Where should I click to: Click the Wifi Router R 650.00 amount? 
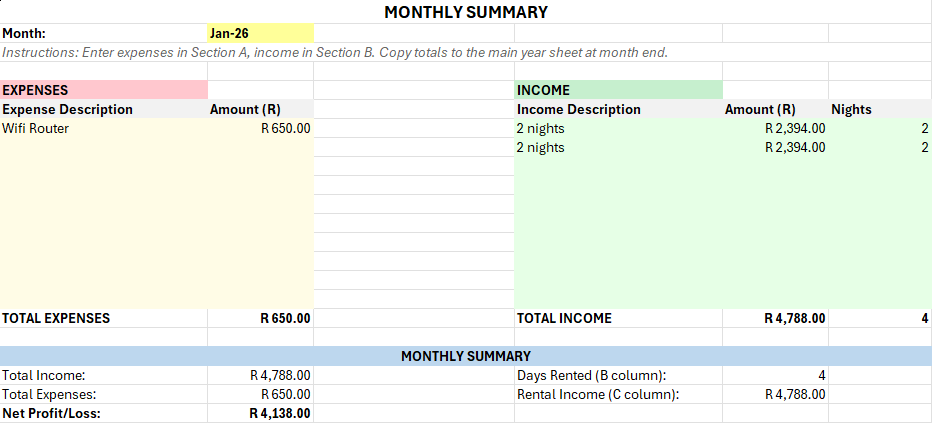285,128
